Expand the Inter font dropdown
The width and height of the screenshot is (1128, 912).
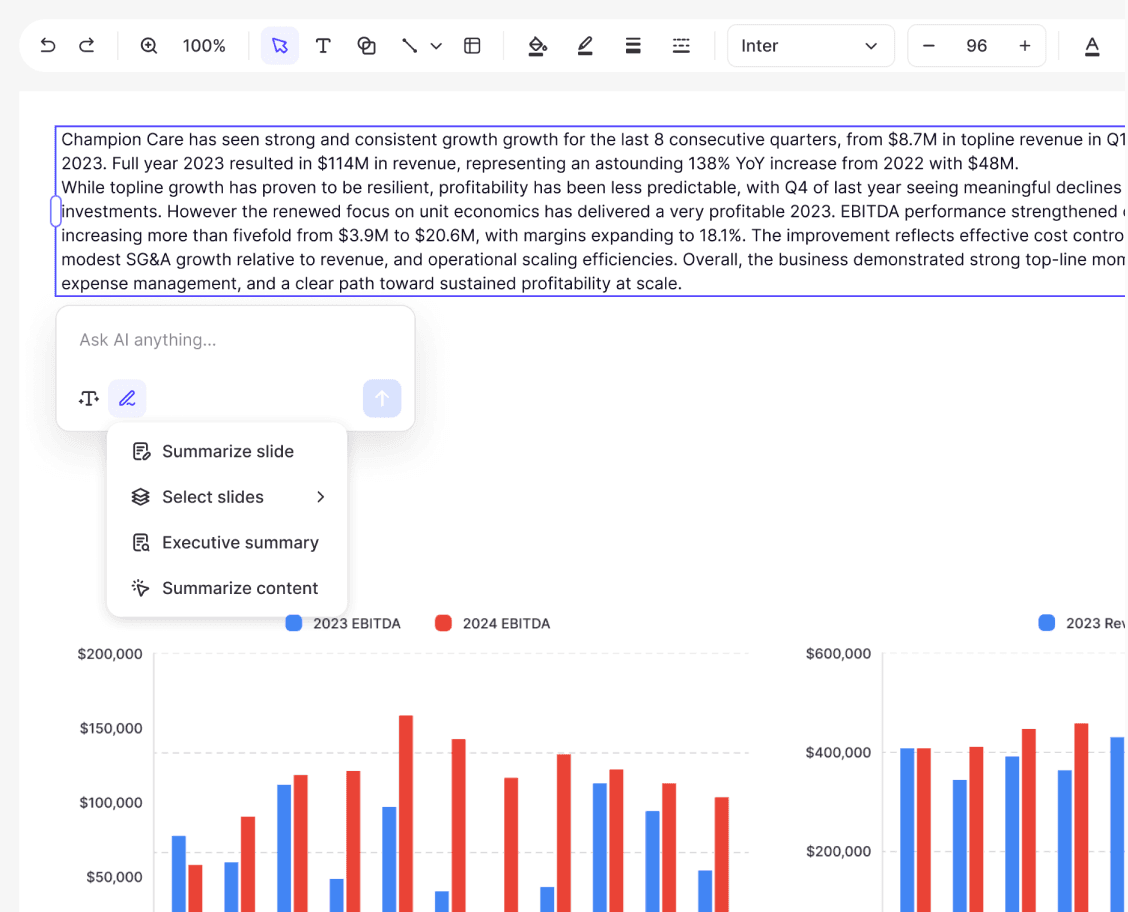coord(811,46)
